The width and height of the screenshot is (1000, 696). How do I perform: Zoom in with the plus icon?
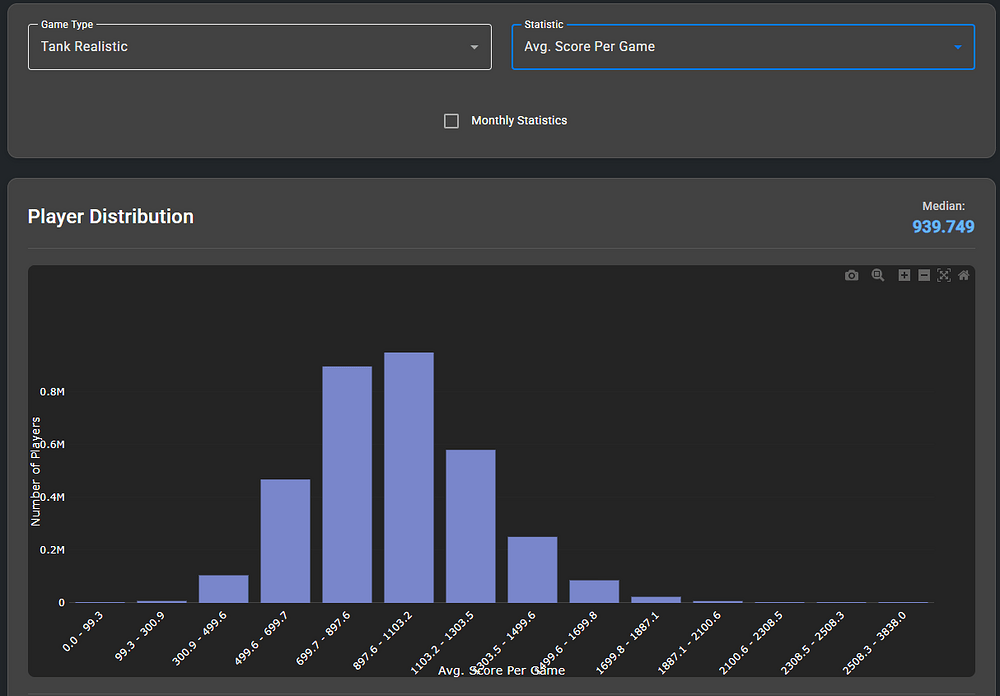click(904, 276)
